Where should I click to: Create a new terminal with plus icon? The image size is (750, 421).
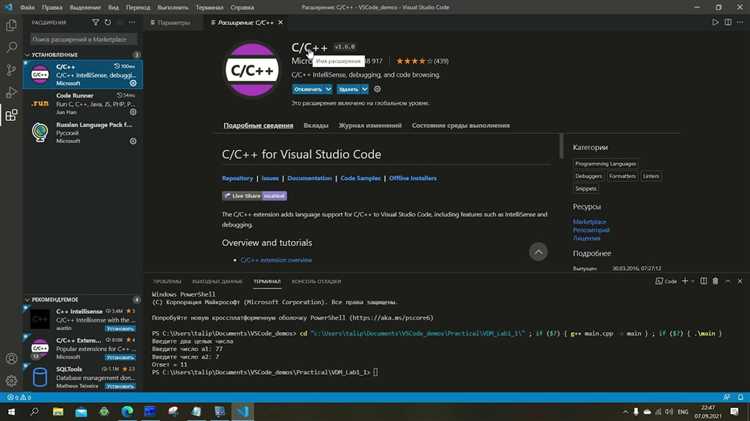click(x=684, y=281)
